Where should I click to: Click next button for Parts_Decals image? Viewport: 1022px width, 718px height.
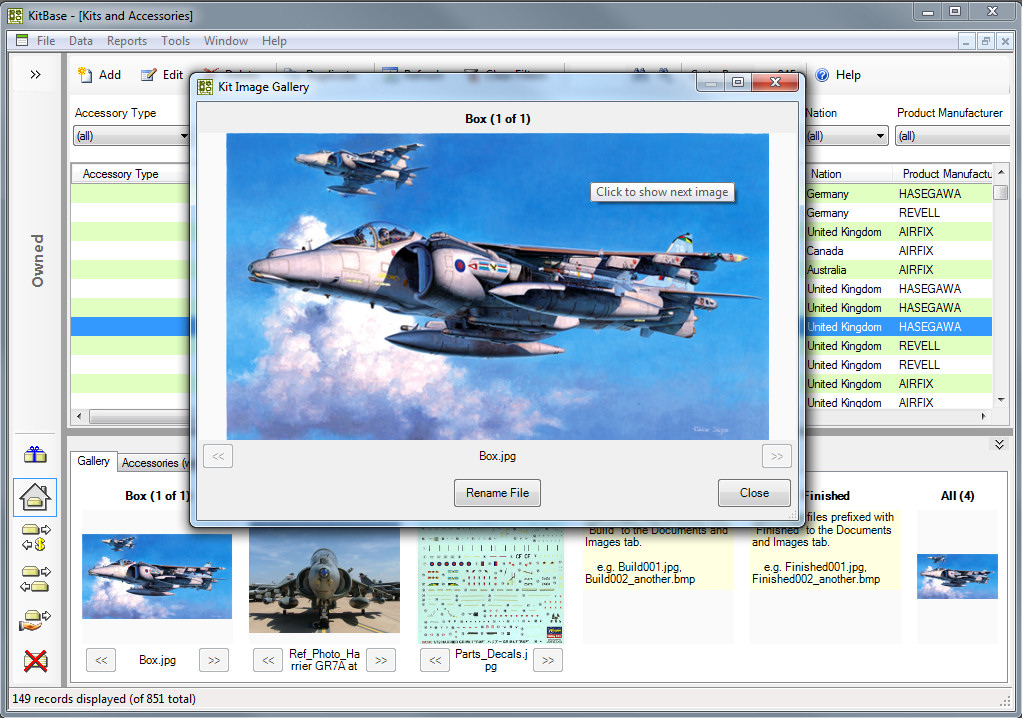pyautogui.click(x=548, y=660)
